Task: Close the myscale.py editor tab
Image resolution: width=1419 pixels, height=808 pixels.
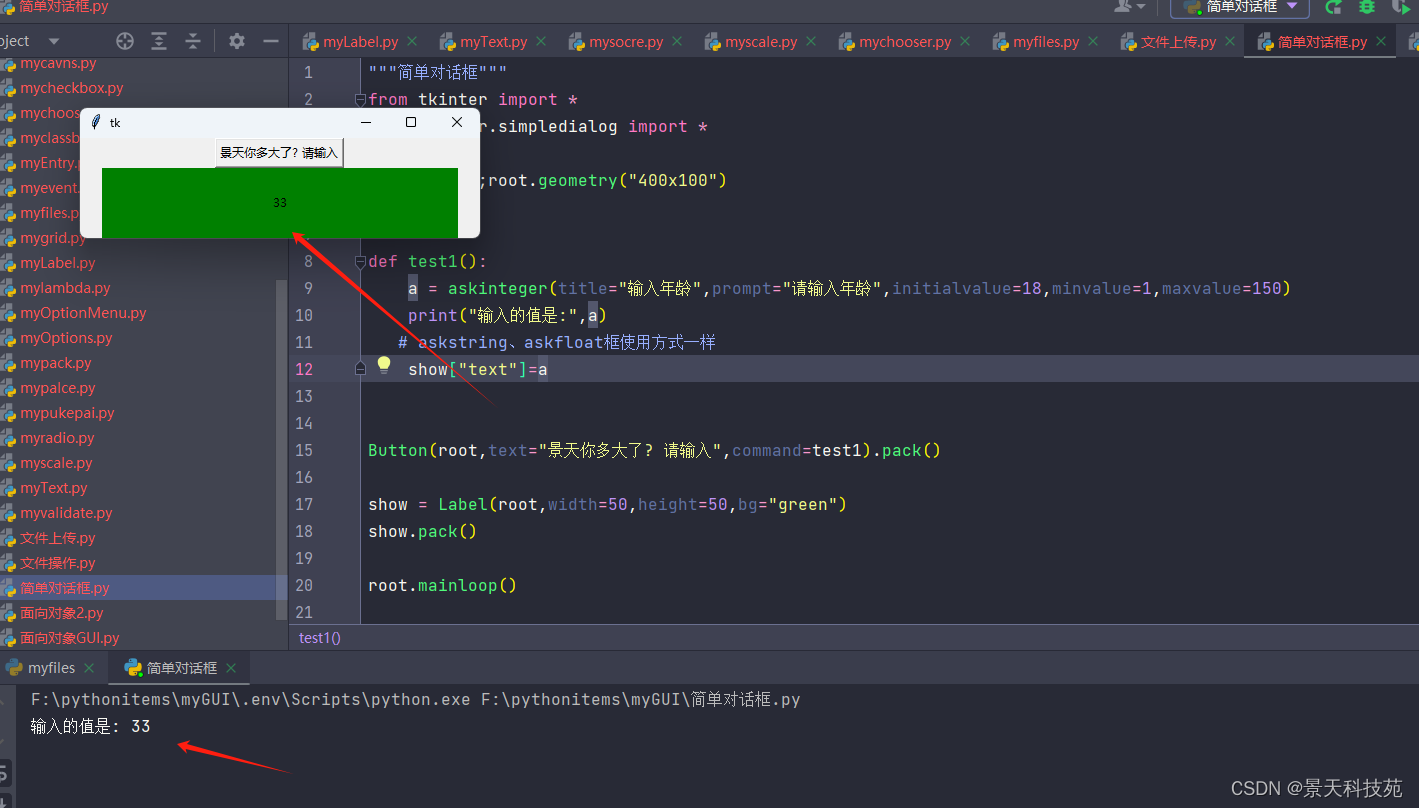Action: (812, 42)
